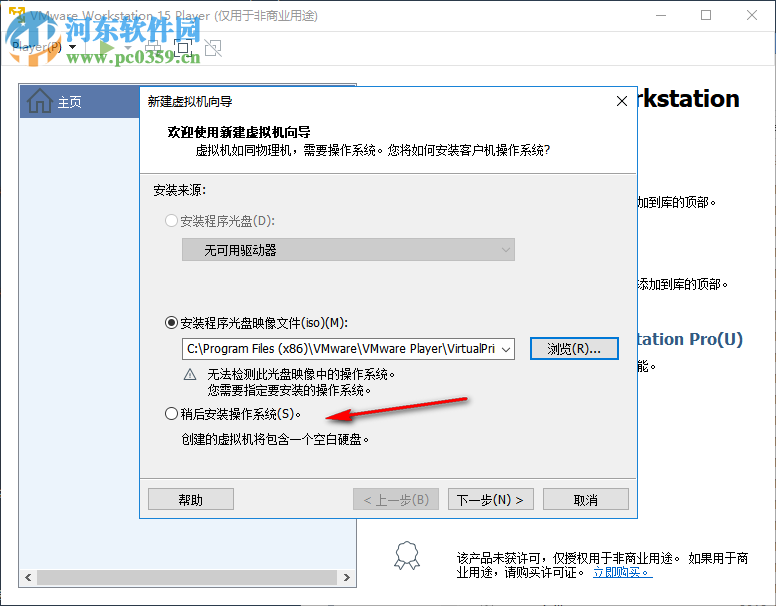This screenshot has height=606, width=776.
Task: Click the VMware app icon in title bar
Action: 17,15
